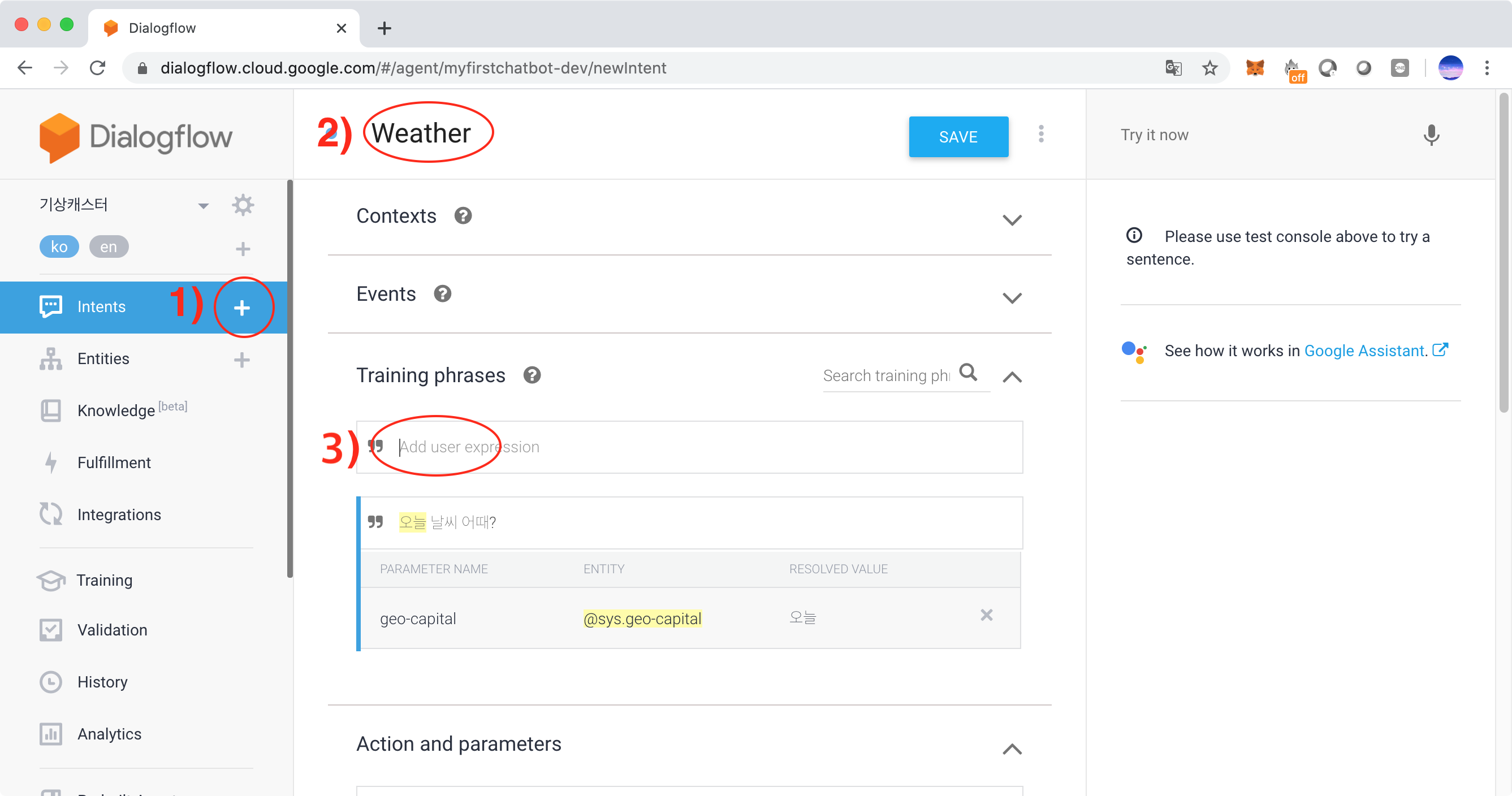Remove the geo-capital parameter row with X

[986, 615]
